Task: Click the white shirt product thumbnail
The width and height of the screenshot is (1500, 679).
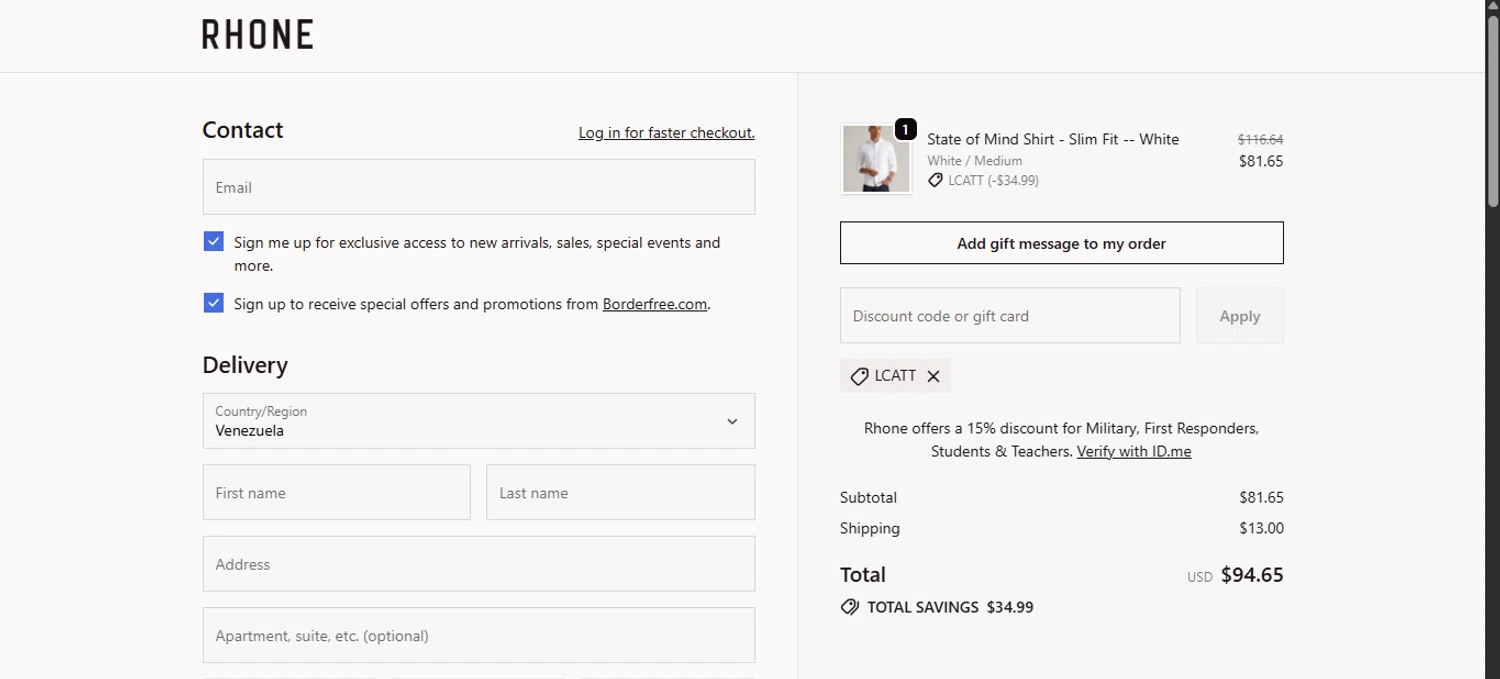Action: (875, 160)
